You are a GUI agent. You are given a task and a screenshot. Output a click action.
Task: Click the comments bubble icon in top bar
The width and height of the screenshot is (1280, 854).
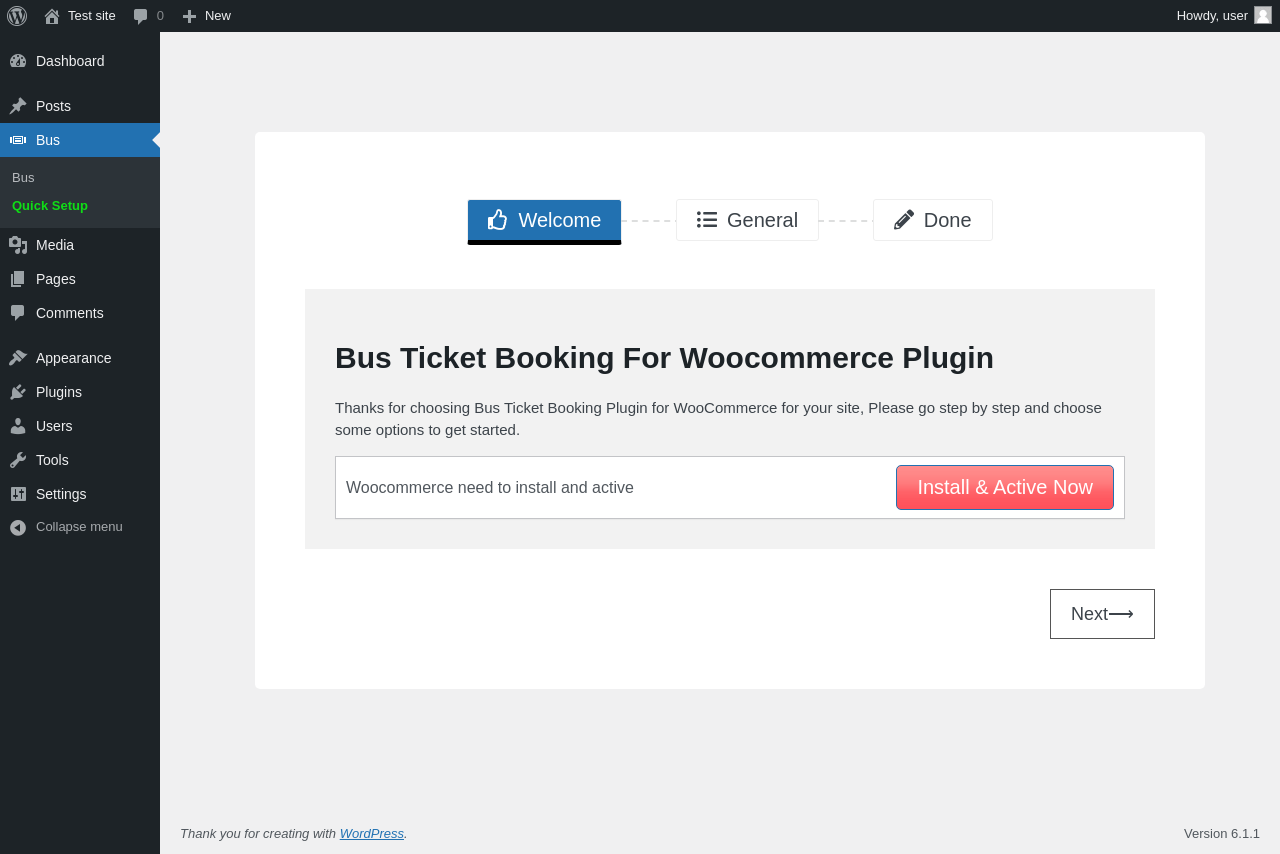click(141, 16)
